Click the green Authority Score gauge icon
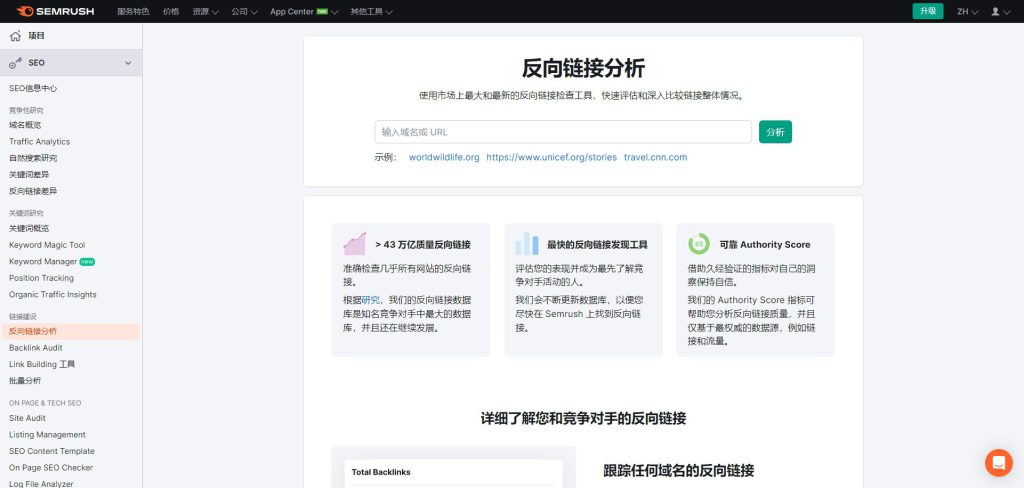This screenshot has width=1024, height=488. click(699, 244)
